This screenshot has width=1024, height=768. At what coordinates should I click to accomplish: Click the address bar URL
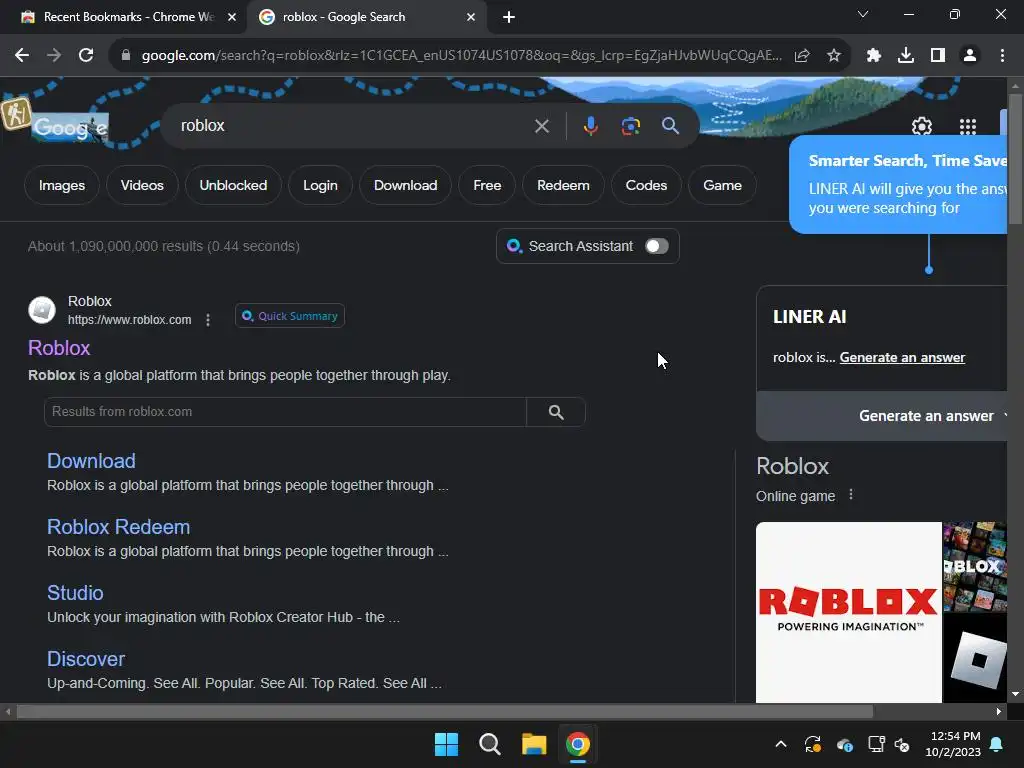[x=461, y=56]
